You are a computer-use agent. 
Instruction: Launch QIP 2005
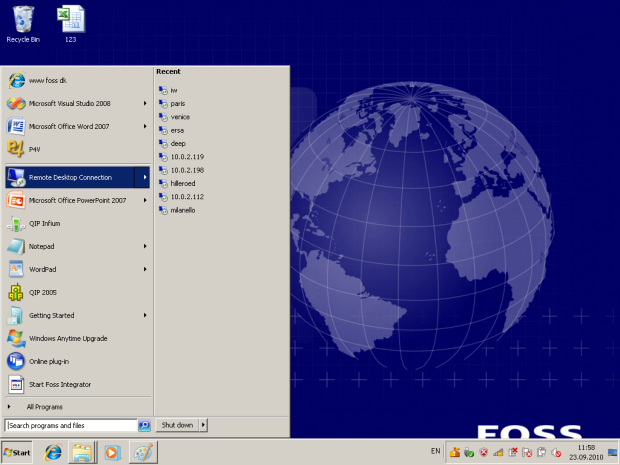coord(77,292)
